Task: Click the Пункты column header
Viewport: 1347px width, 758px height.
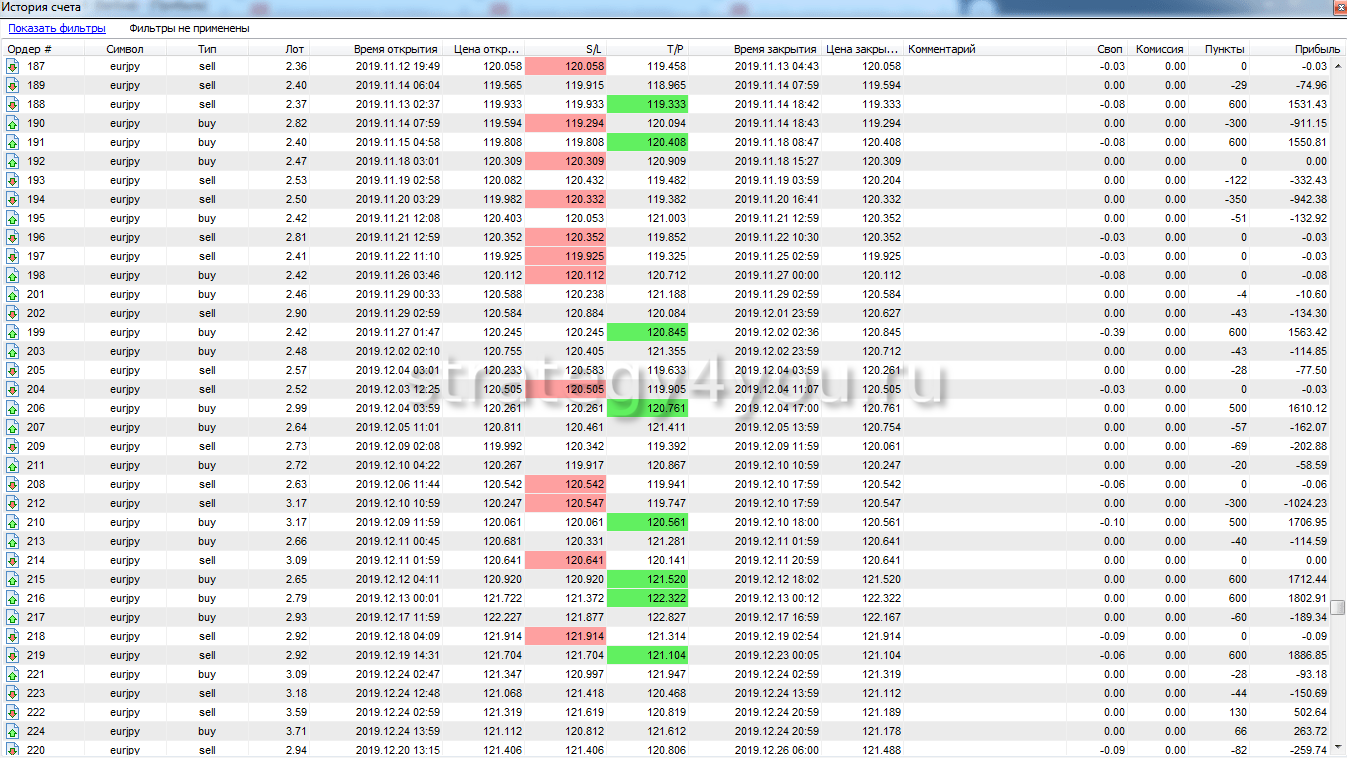Action: (1224, 49)
